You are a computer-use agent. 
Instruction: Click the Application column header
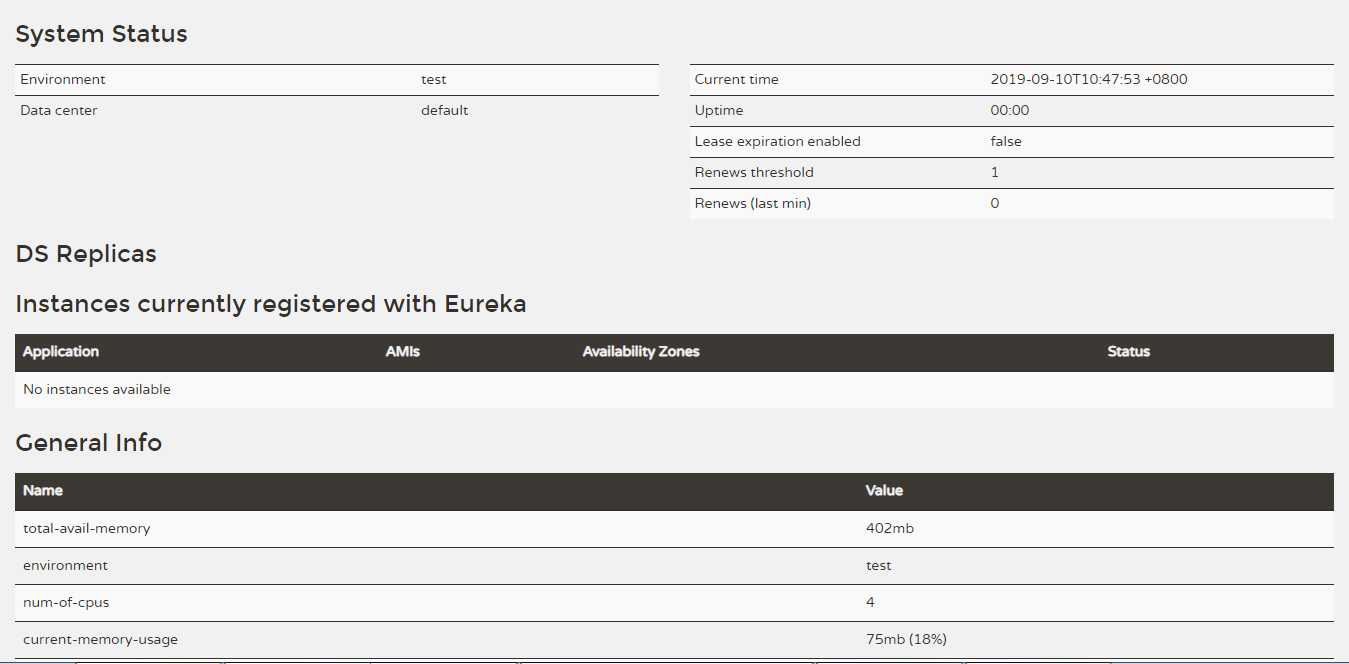[61, 352]
